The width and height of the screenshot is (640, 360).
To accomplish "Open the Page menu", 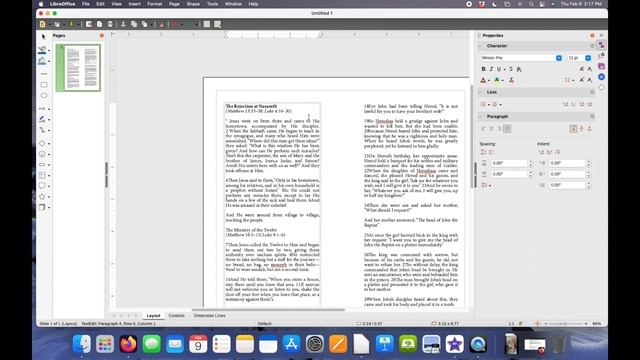I will tap(174, 4).
